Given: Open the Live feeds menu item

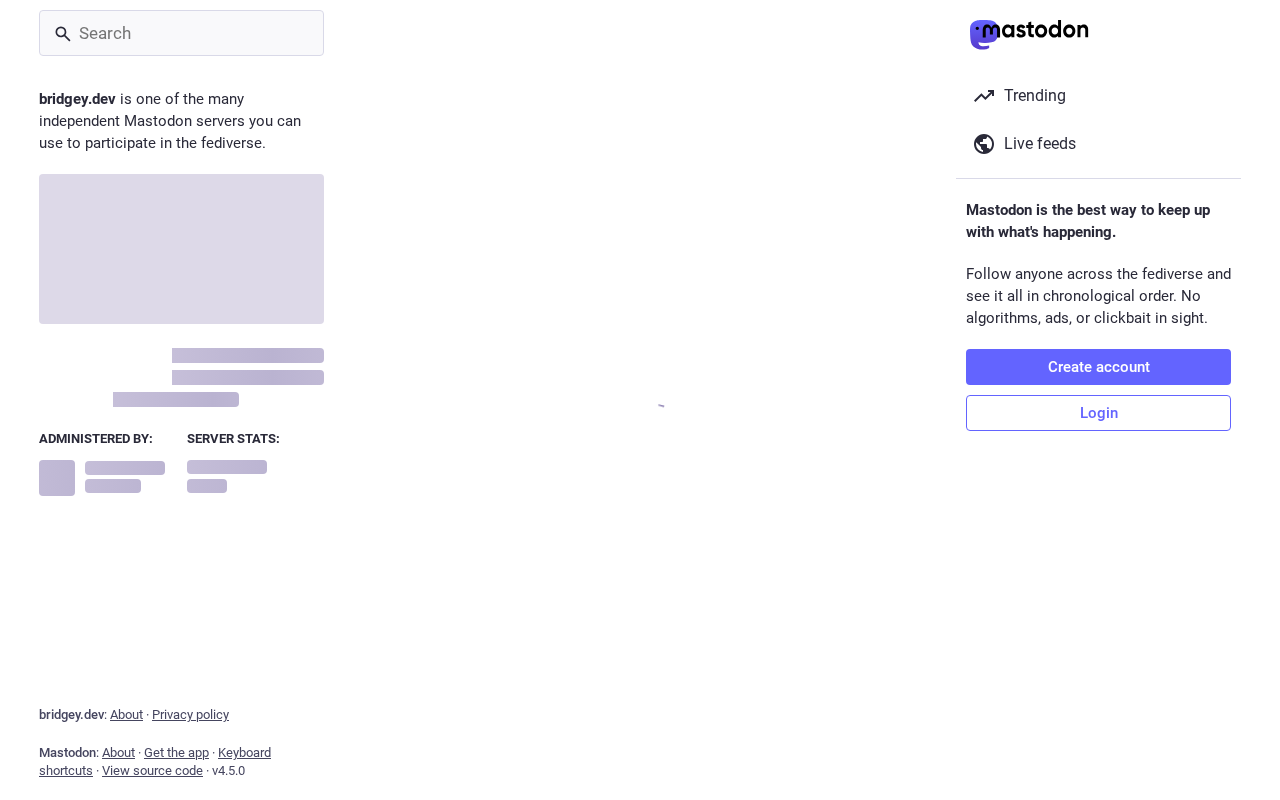Looking at the screenshot, I should click(x=1039, y=144).
